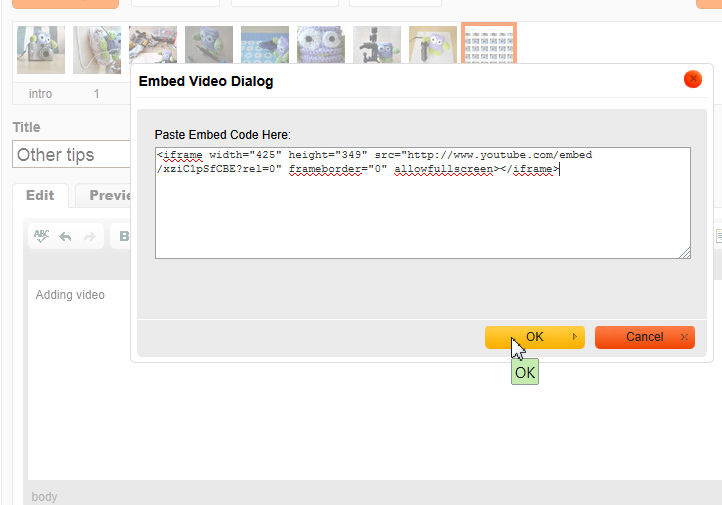Select the blue-background owl thumbnail
Image resolution: width=722 pixels, height=505 pixels.
(265, 45)
